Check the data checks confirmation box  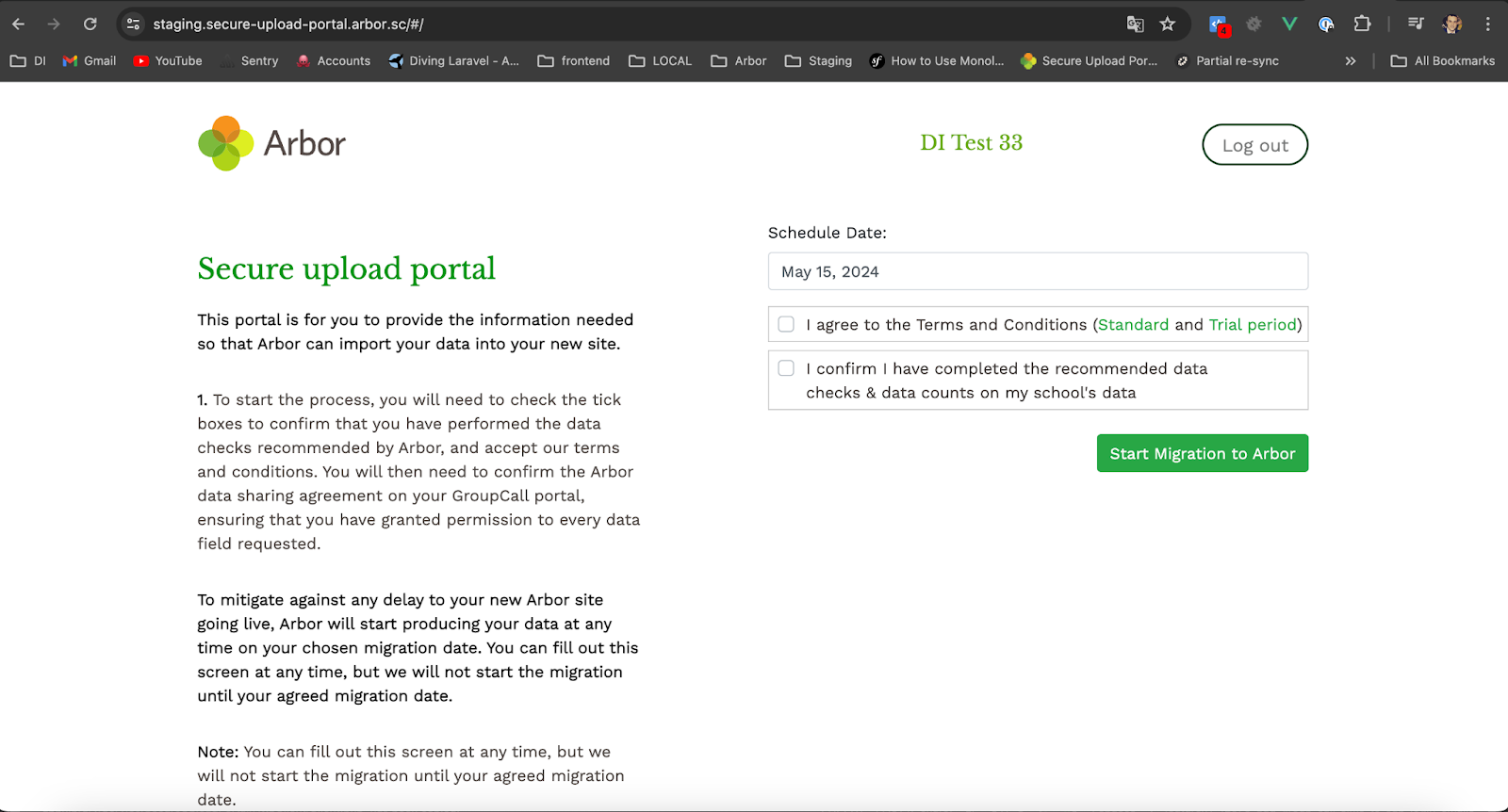pyautogui.click(x=786, y=368)
